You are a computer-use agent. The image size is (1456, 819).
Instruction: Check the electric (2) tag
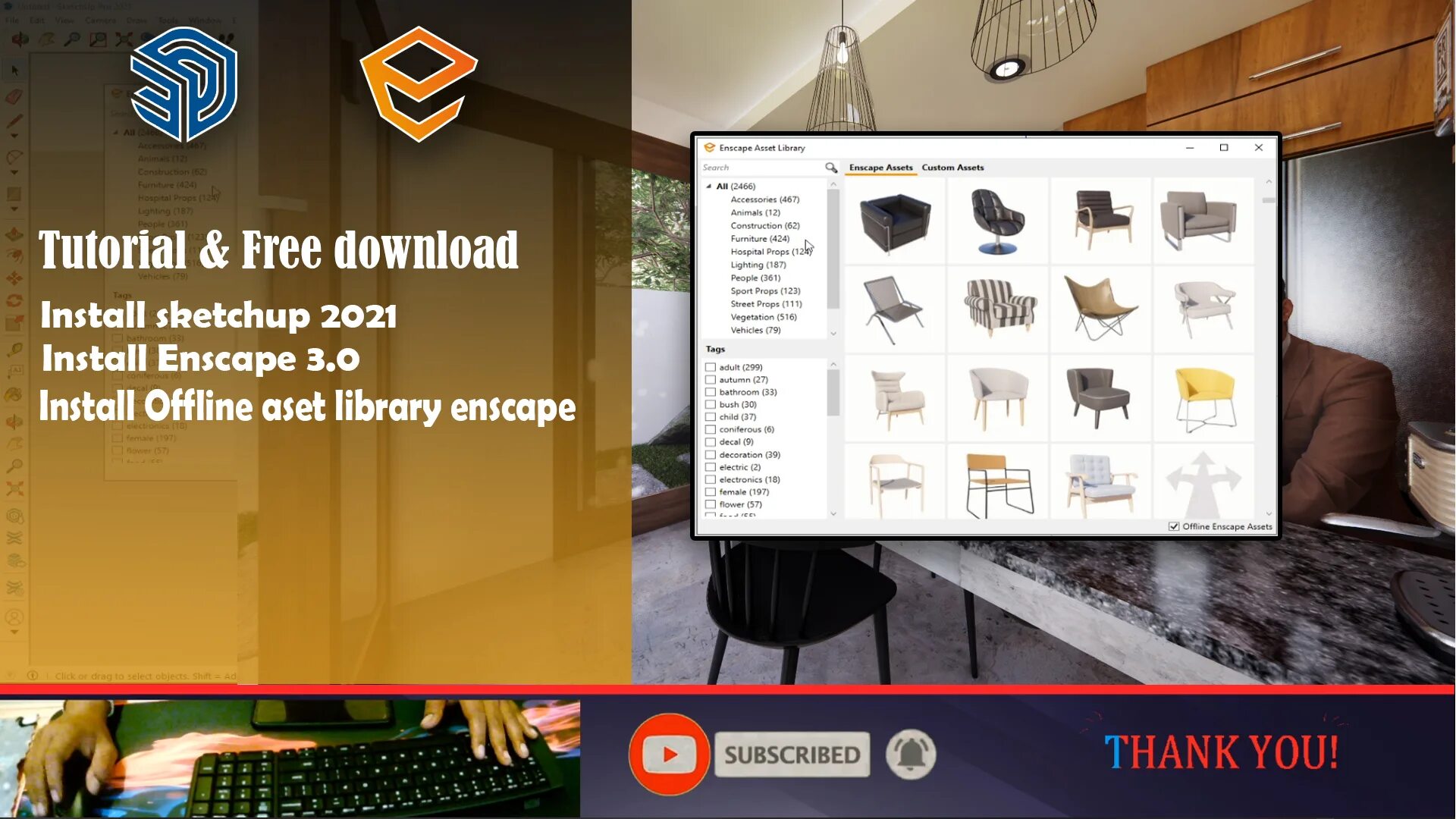(x=711, y=467)
